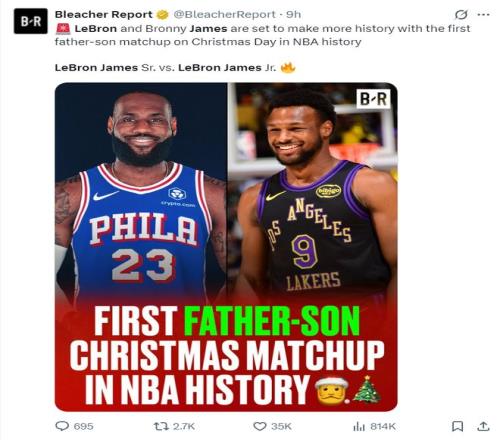Viewport: 500px width, 440px height.
Task: Click the B/R logo on the image
Action: tap(373, 99)
